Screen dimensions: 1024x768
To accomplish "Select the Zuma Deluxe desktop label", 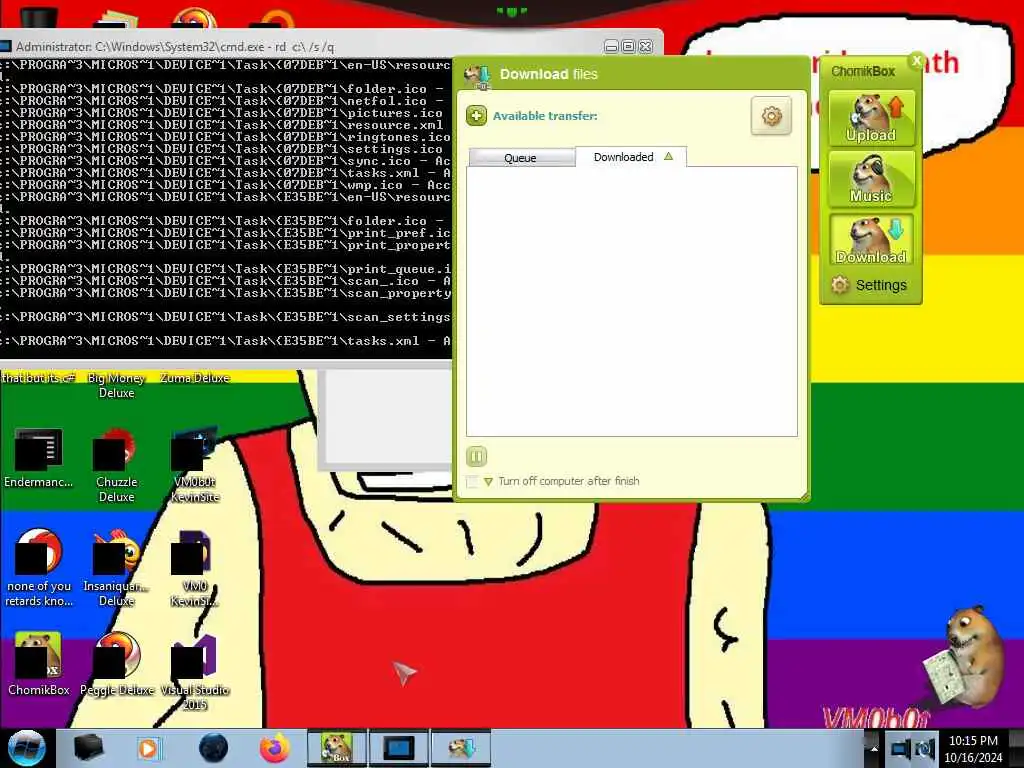I will 195,378.
